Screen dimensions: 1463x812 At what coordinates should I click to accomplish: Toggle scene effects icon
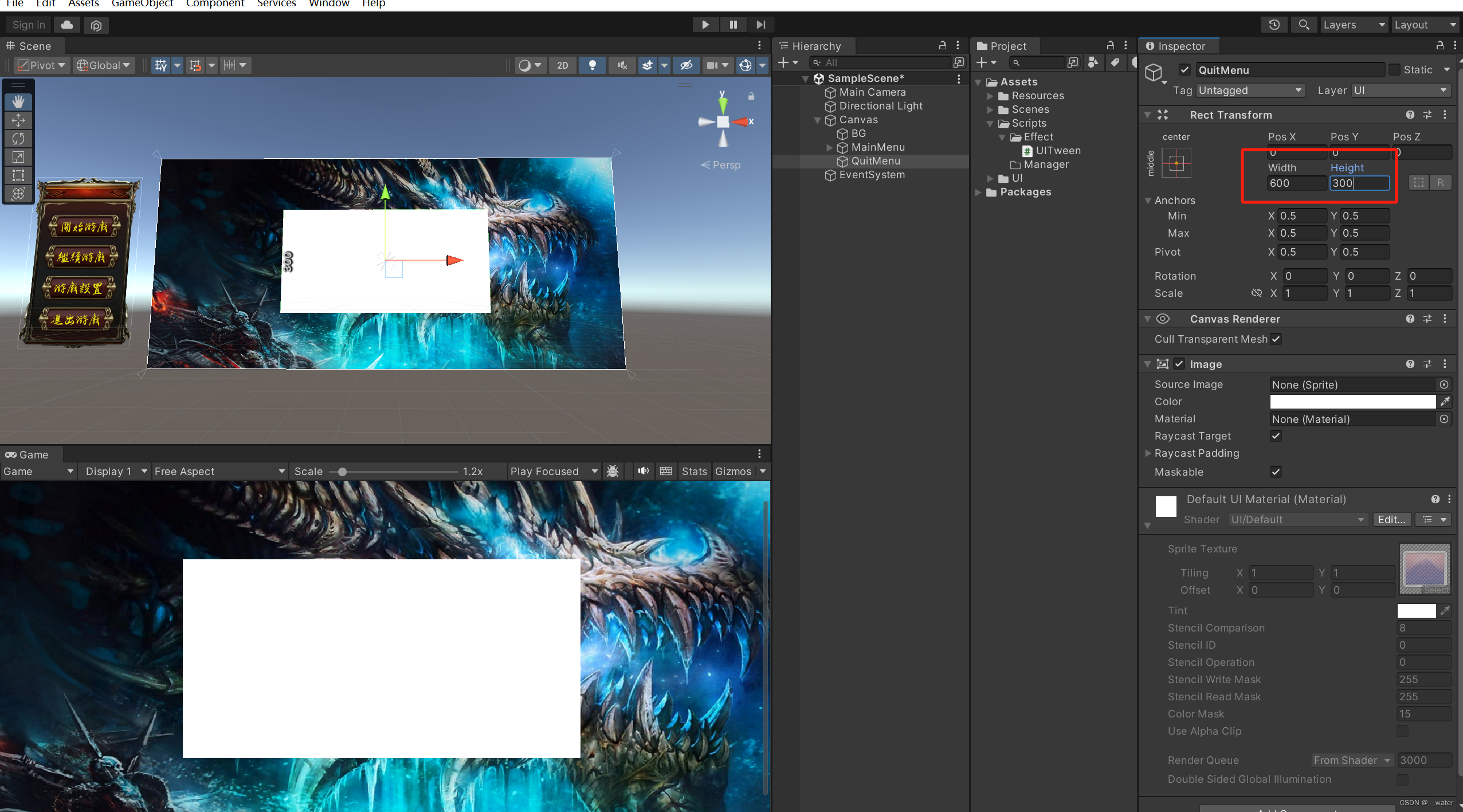click(648, 65)
